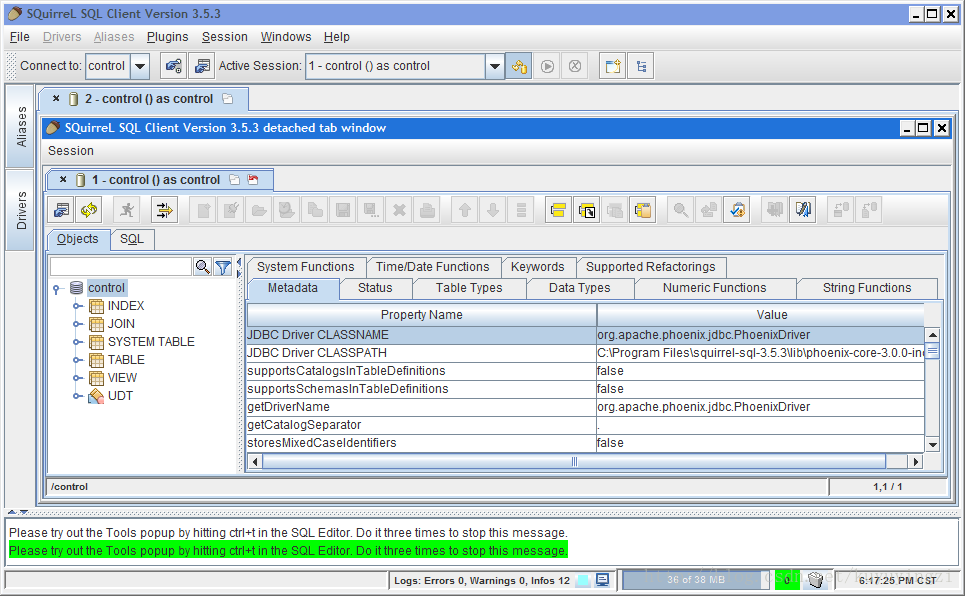Image resolution: width=965 pixels, height=596 pixels.
Task: Click the greyed down arrow toolbar icon
Action: tap(493, 210)
